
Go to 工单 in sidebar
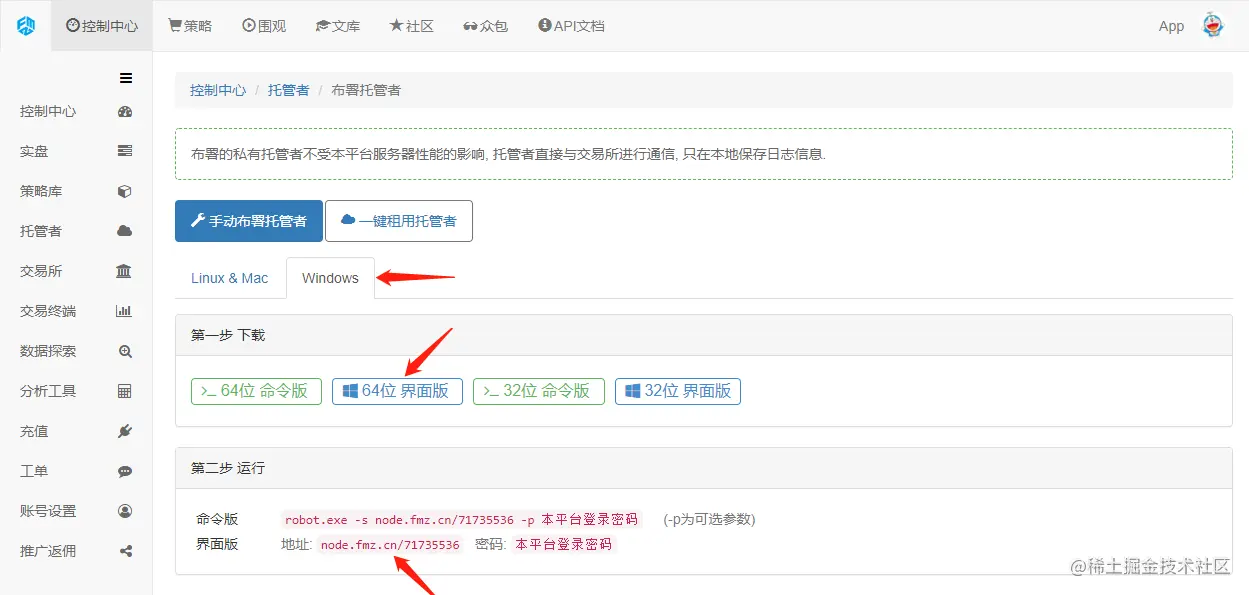coord(34,472)
